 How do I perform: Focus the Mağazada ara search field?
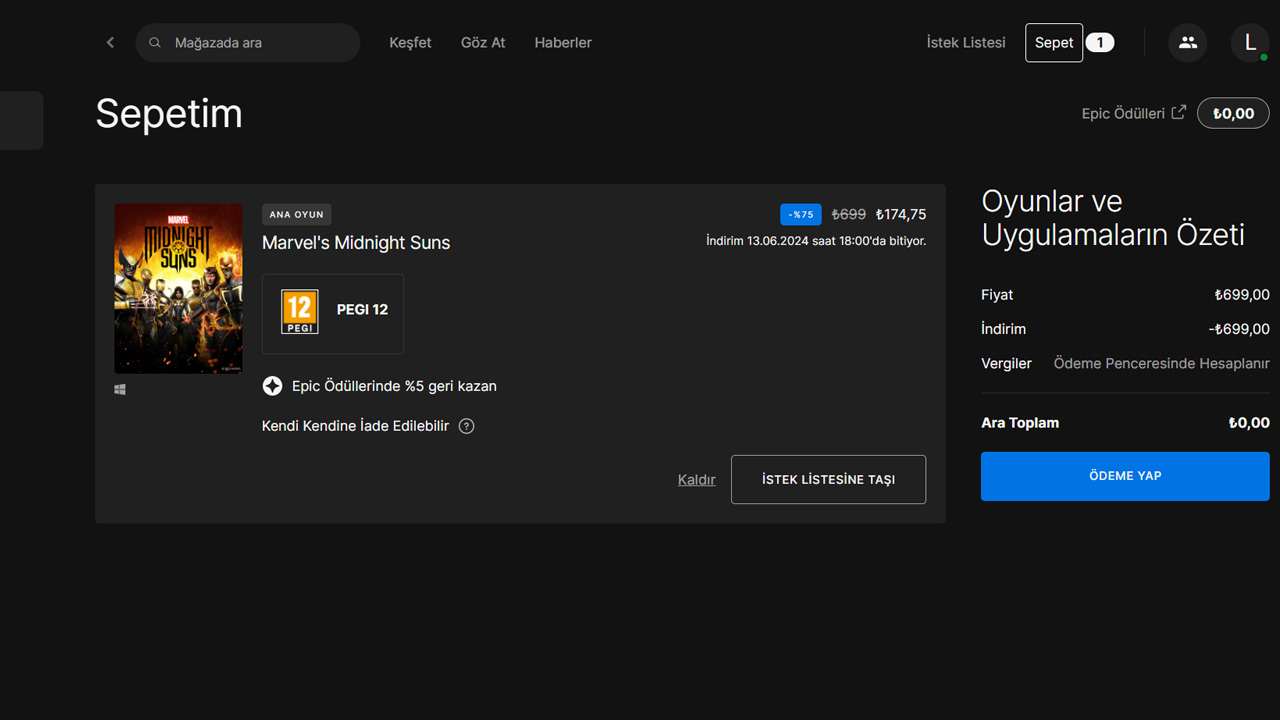(x=248, y=43)
